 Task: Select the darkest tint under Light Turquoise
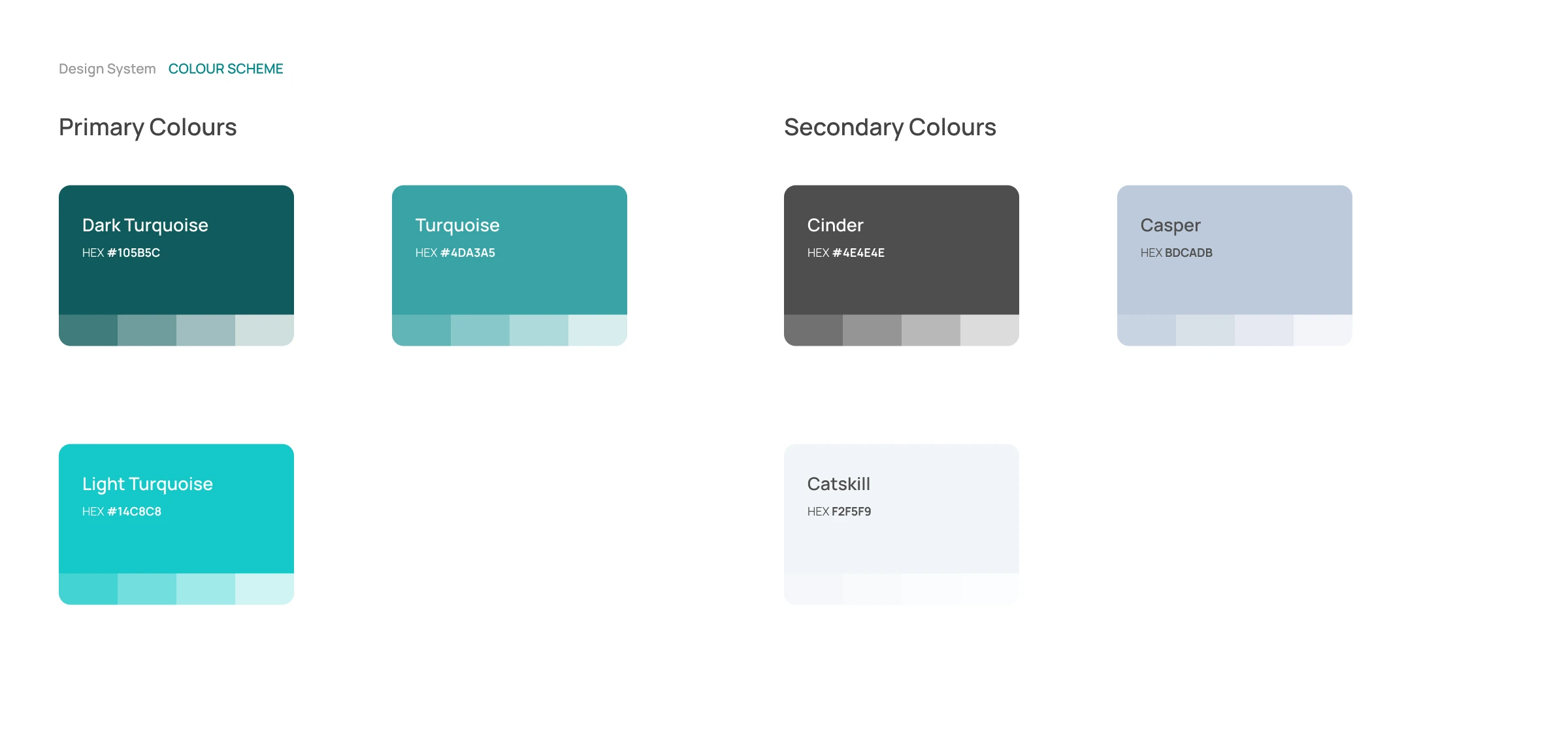pos(88,589)
